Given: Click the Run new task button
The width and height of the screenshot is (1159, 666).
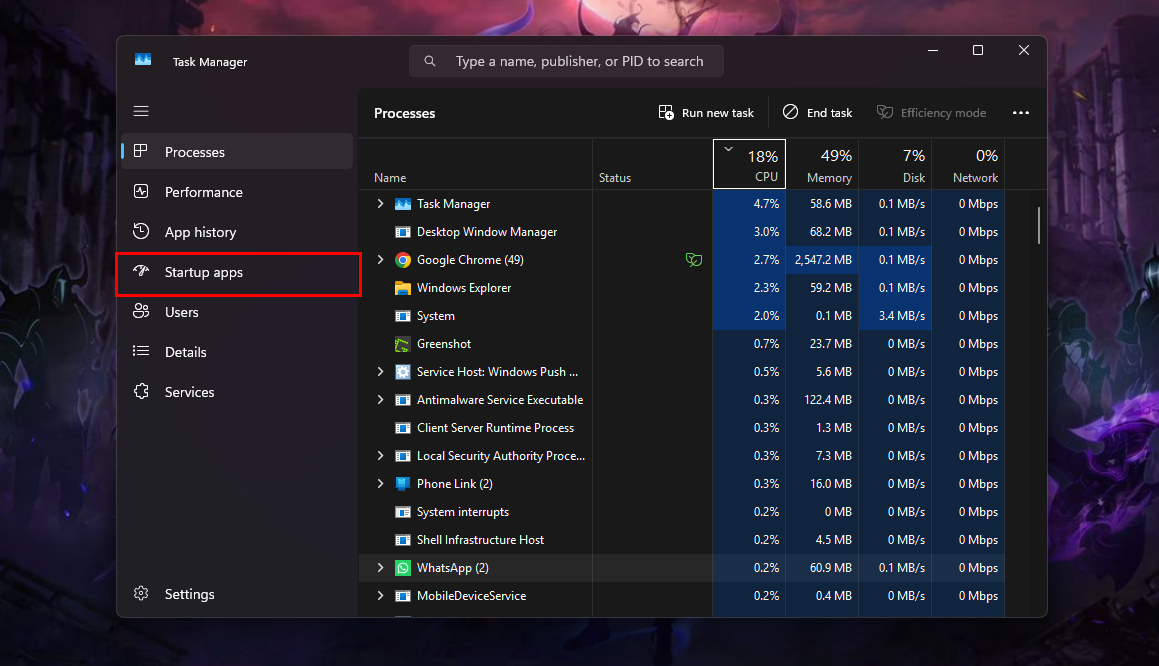Looking at the screenshot, I should pyautogui.click(x=706, y=112).
